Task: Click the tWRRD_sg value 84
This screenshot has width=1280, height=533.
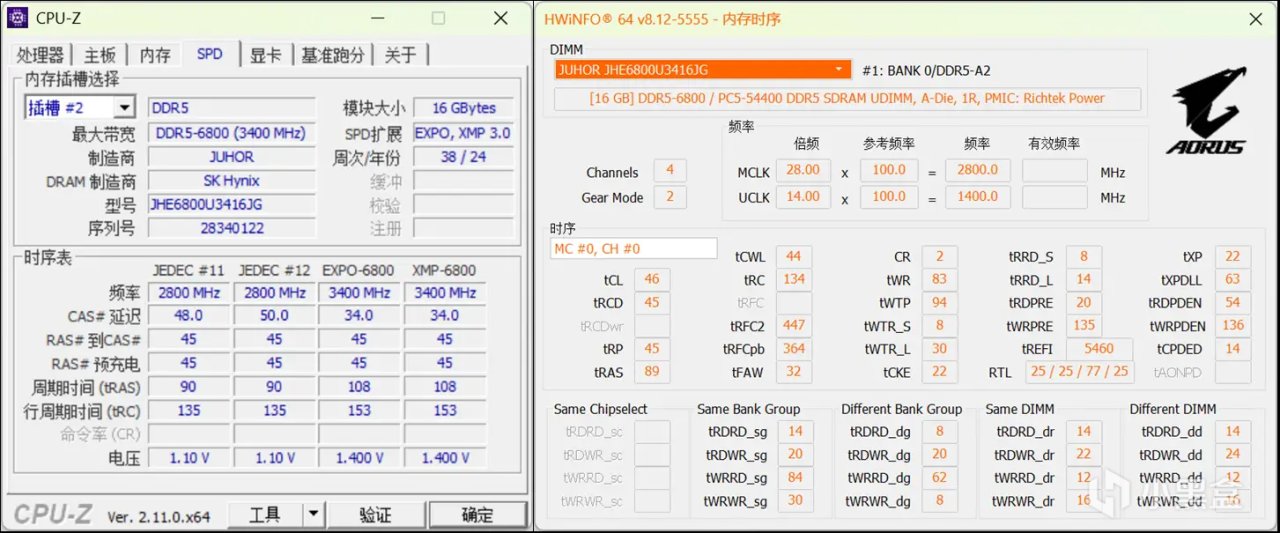Action: tap(795, 478)
